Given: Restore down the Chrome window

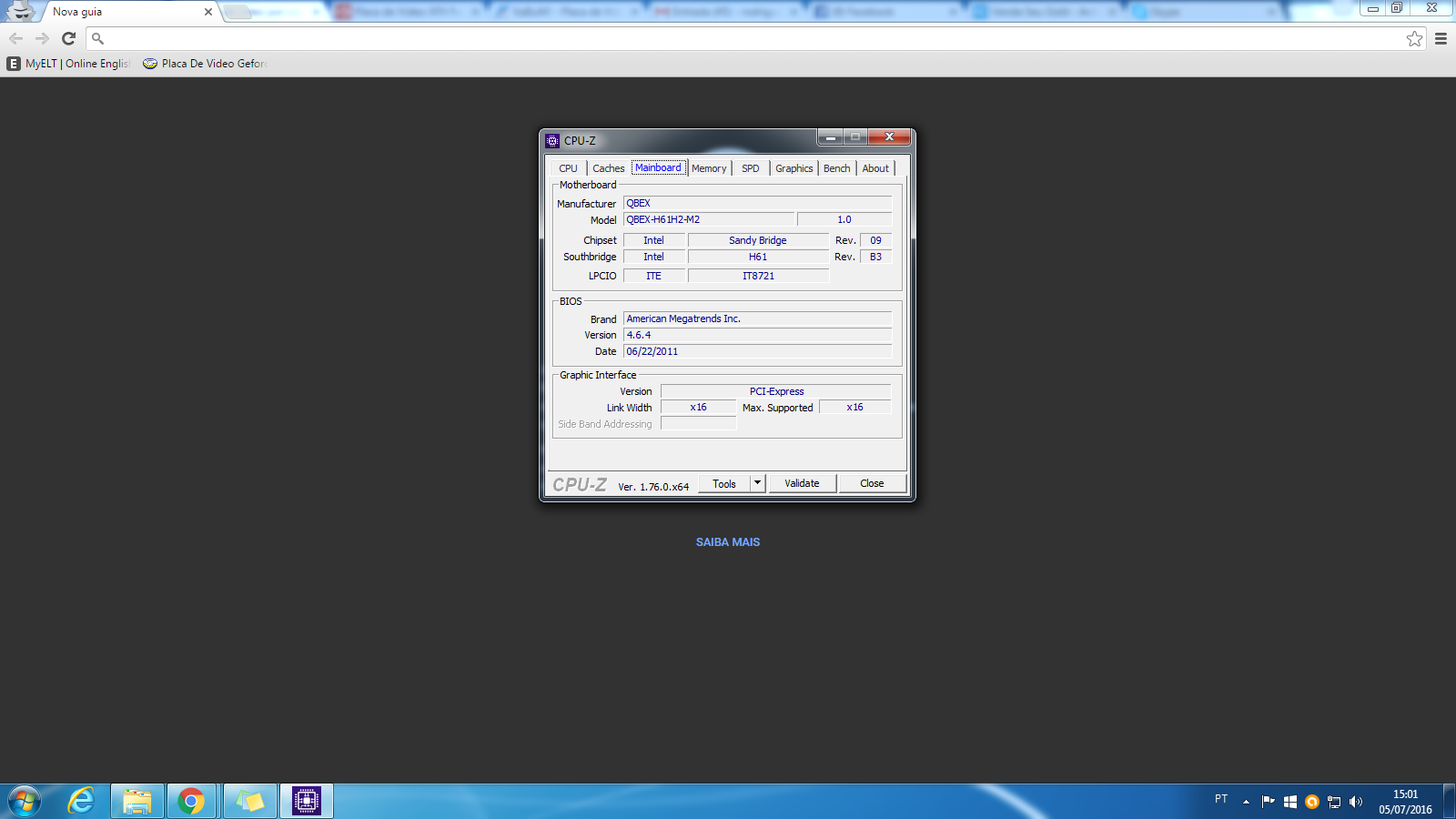Looking at the screenshot, I should point(1397,7).
